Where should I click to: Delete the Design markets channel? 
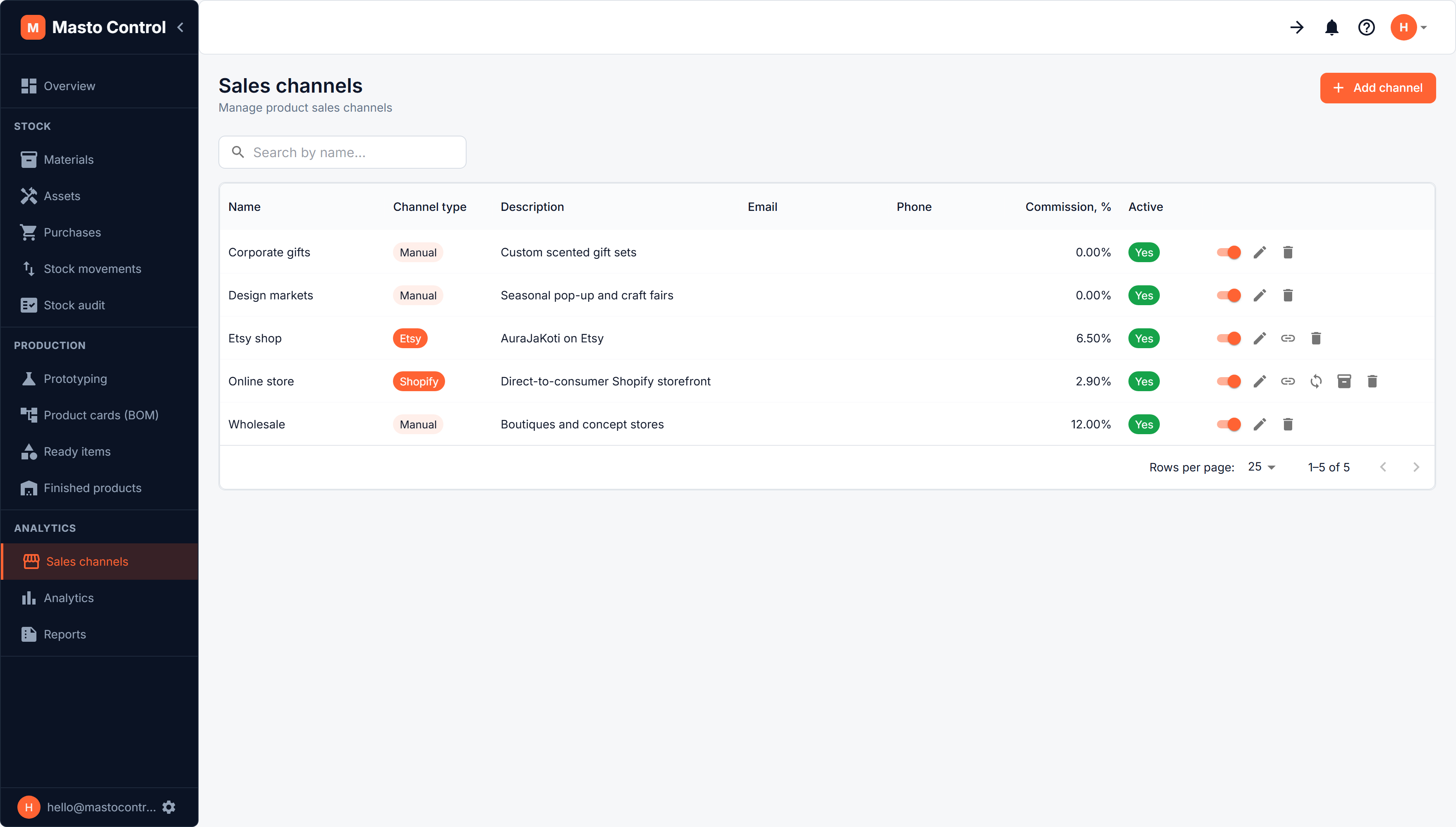point(1288,295)
